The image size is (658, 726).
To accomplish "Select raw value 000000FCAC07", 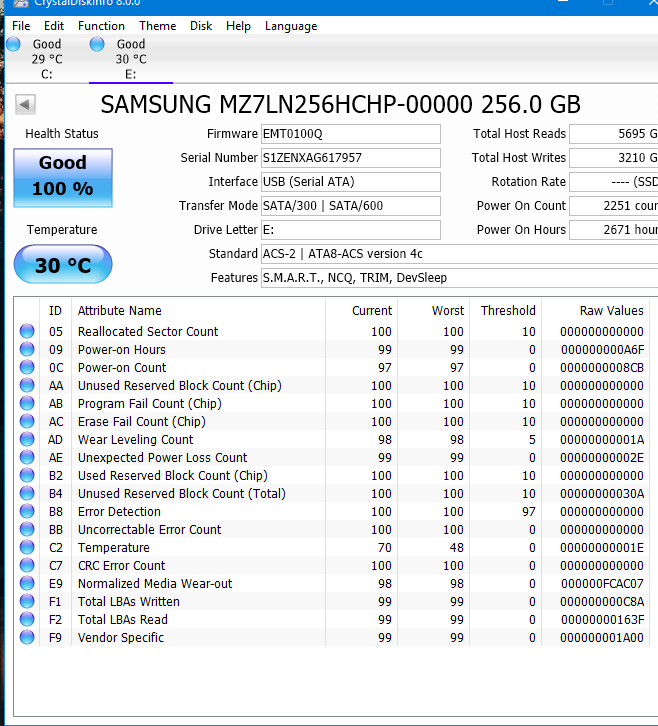I will pos(602,584).
